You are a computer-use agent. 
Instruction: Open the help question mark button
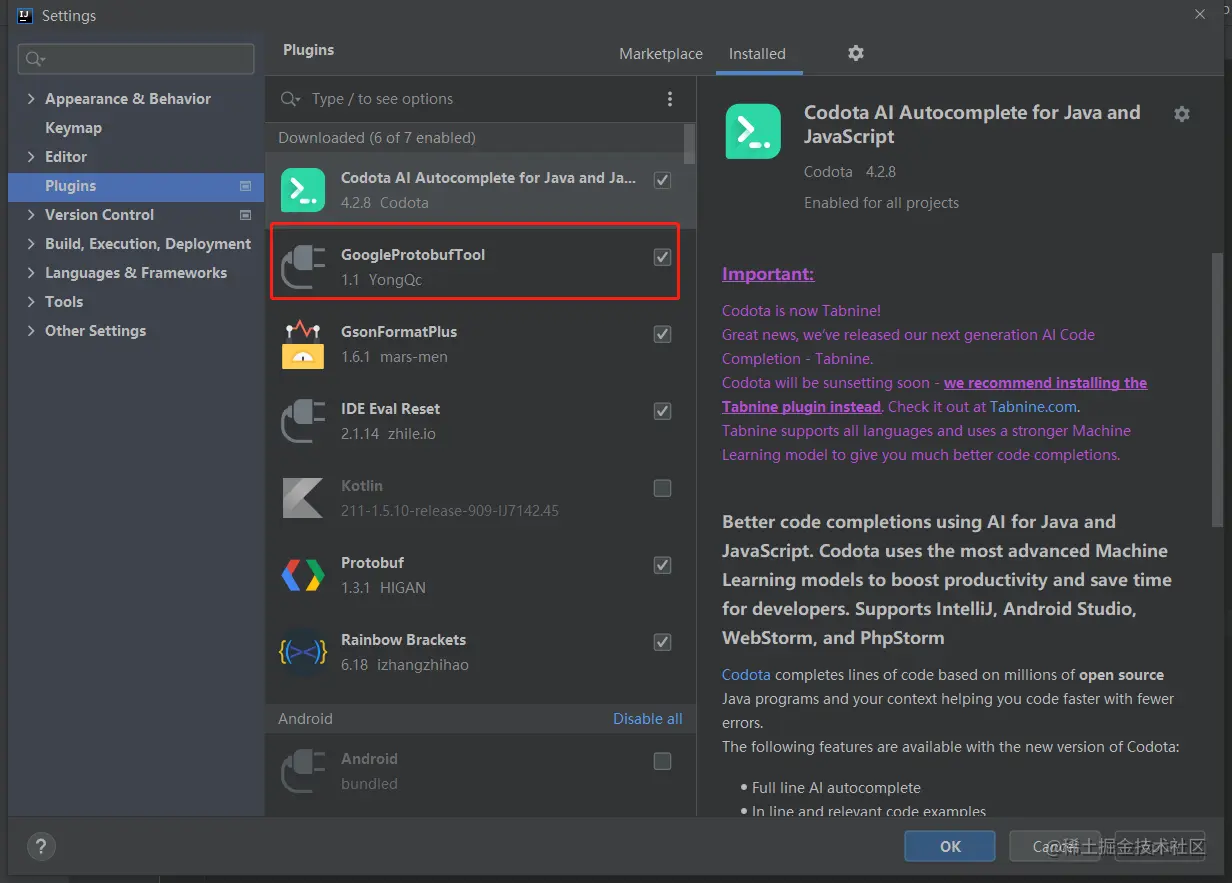click(x=41, y=847)
